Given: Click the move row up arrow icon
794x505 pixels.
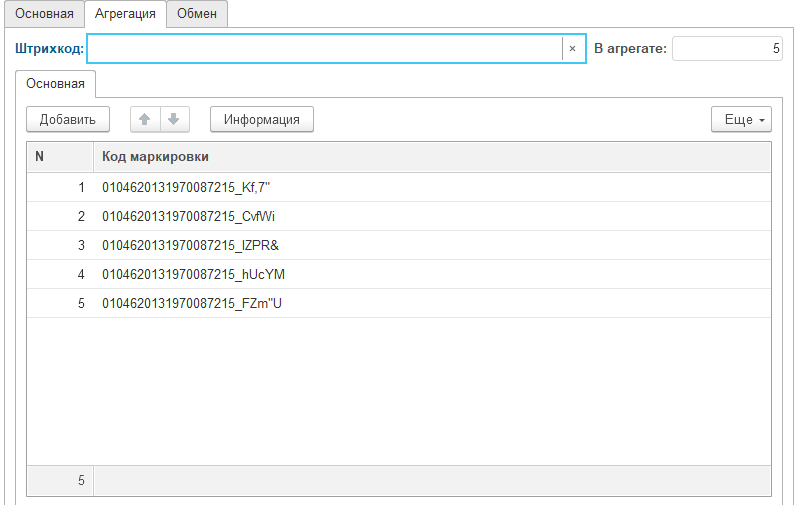Looking at the screenshot, I should coord(145,119).
